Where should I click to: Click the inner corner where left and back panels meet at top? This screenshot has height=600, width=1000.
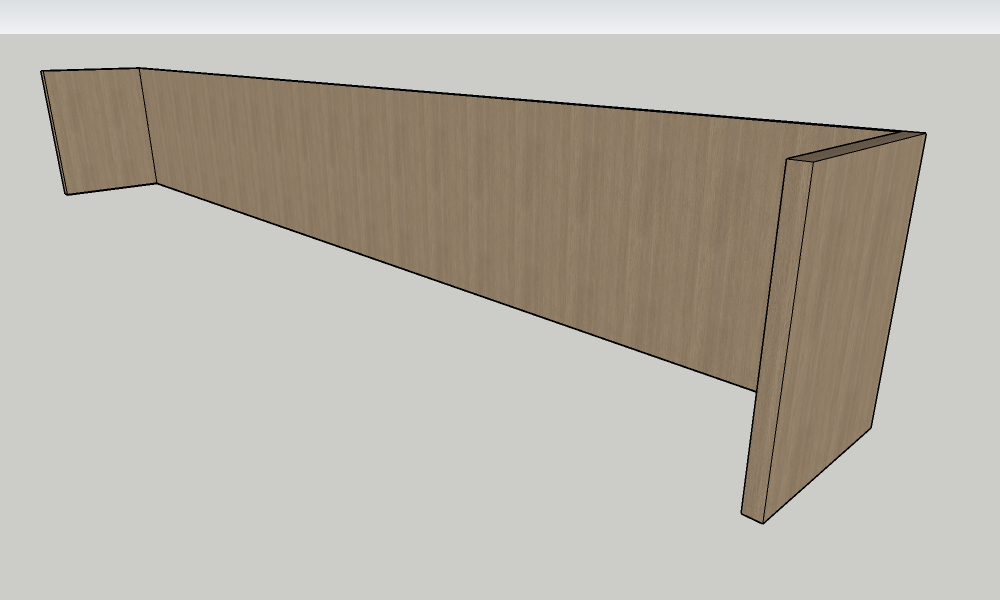138,68
